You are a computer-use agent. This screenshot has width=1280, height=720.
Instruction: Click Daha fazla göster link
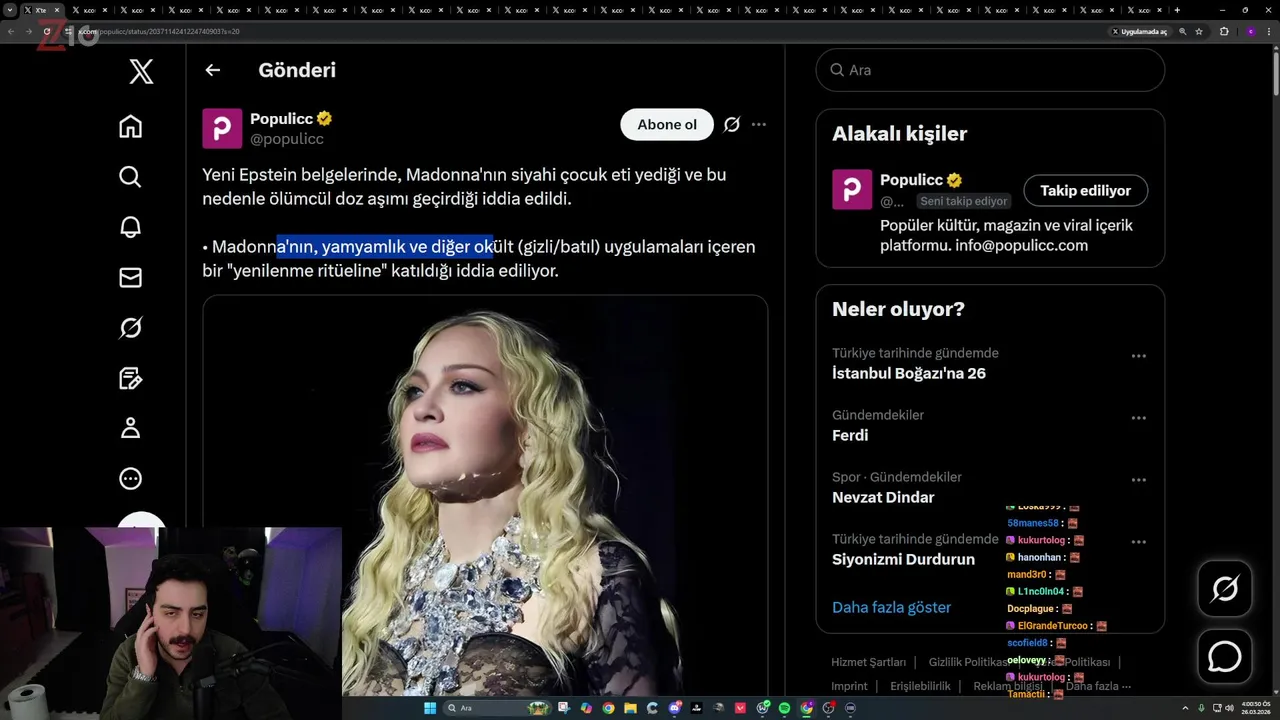[891, 607]
